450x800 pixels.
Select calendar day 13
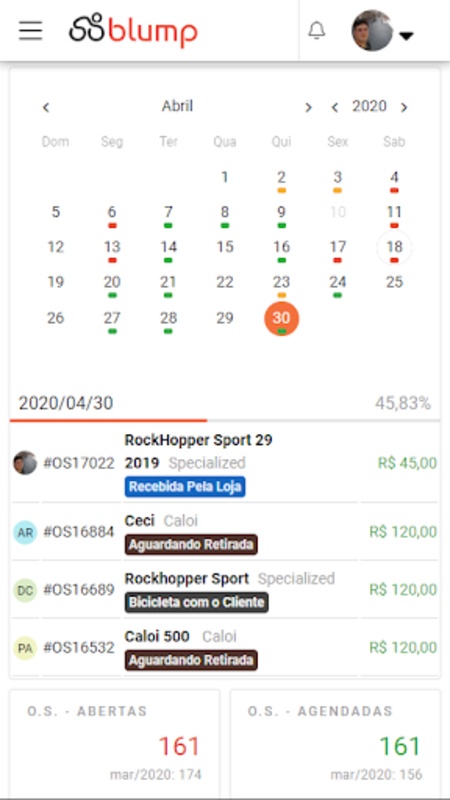click(x=112, y=248)
